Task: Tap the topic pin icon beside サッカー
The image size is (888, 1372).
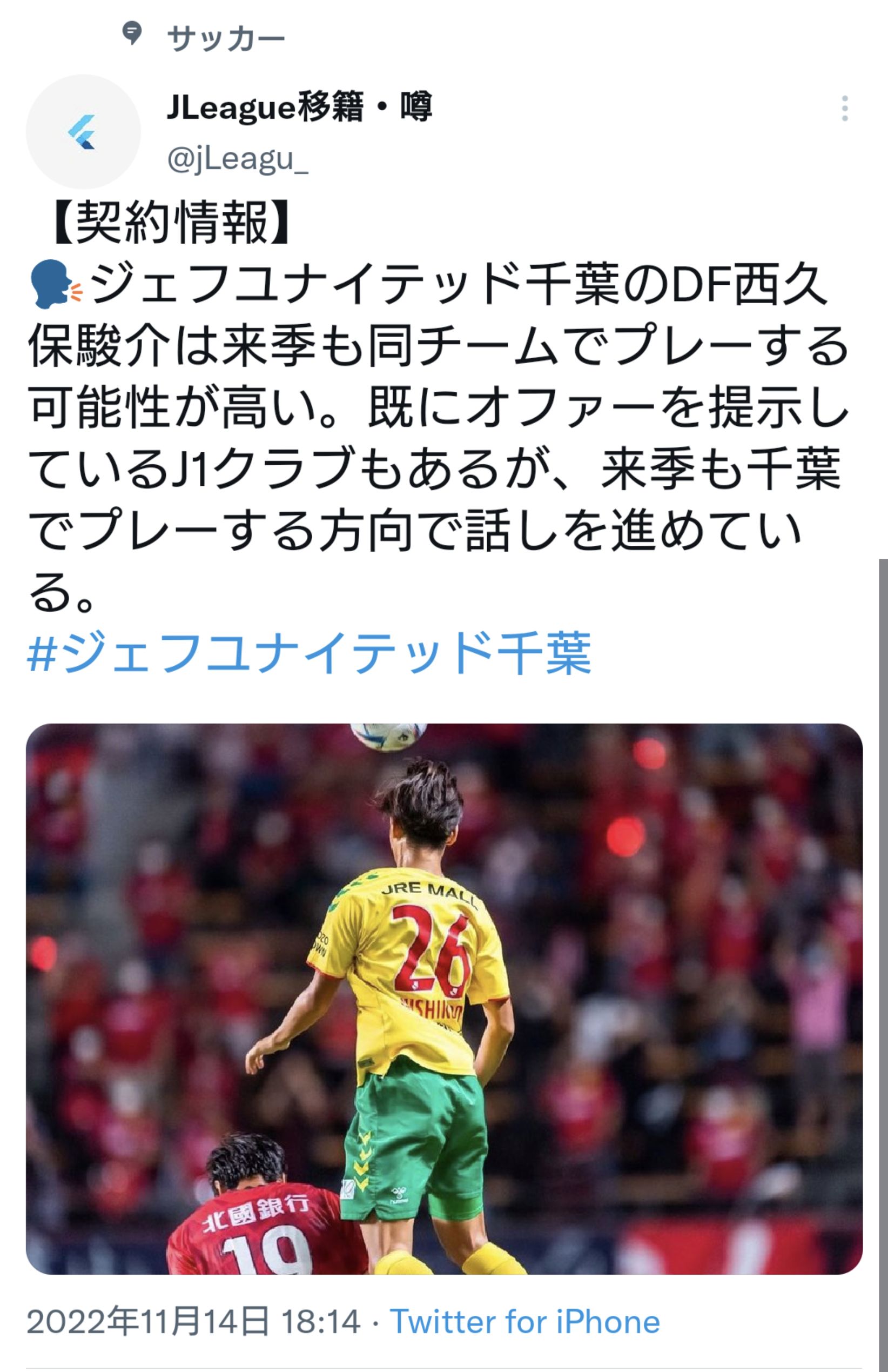Action: (x=132, y=34)
